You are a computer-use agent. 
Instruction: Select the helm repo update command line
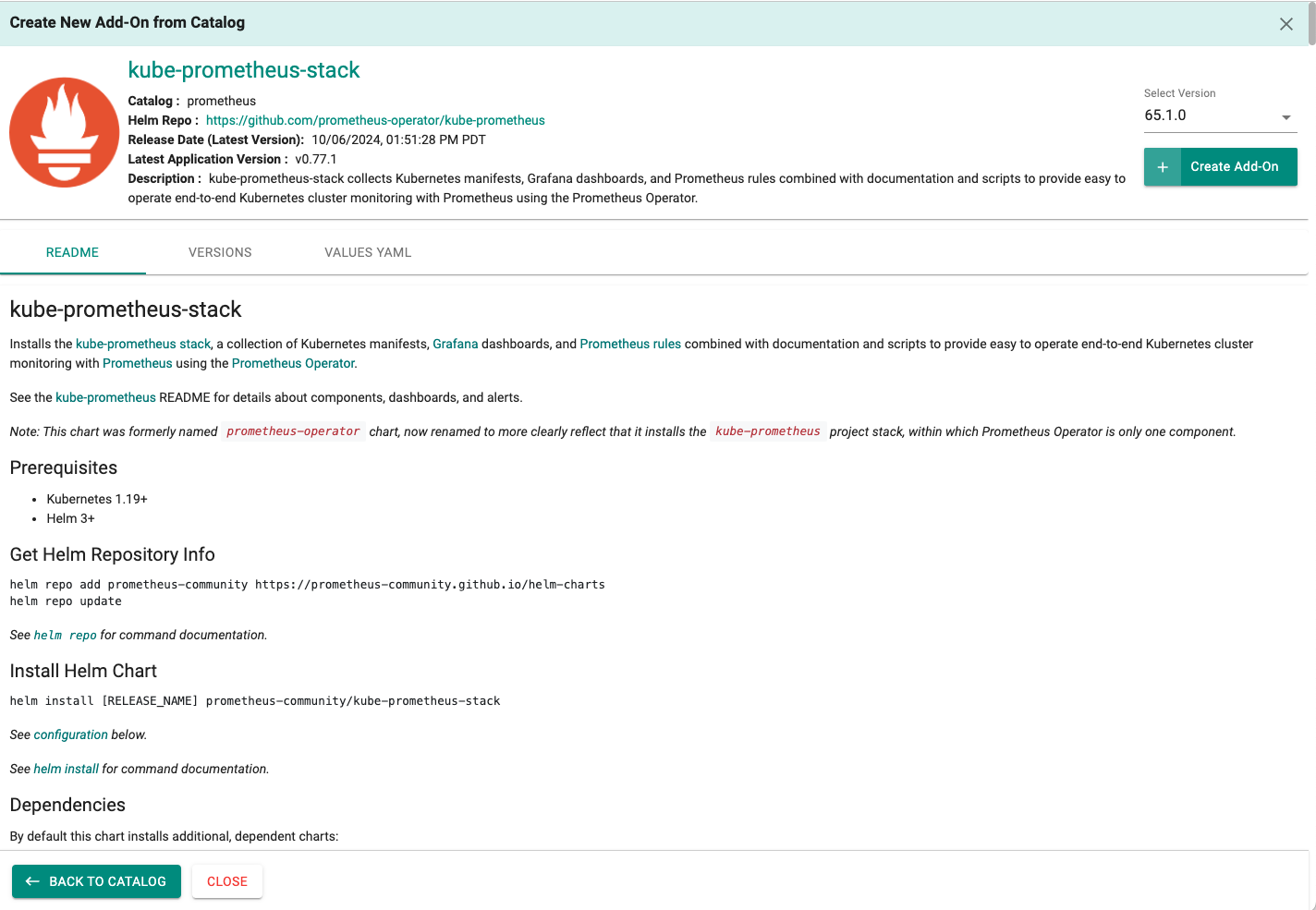coord(66,601)
